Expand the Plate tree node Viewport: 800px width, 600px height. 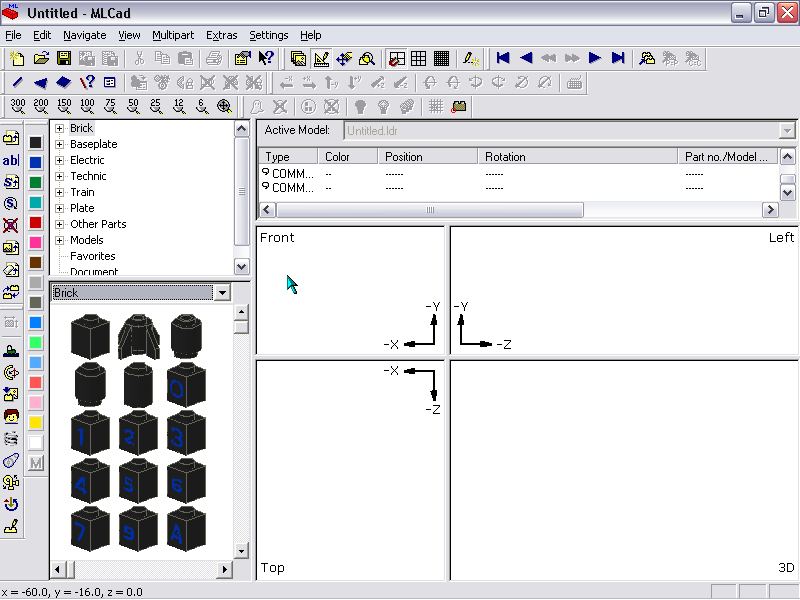59,208
